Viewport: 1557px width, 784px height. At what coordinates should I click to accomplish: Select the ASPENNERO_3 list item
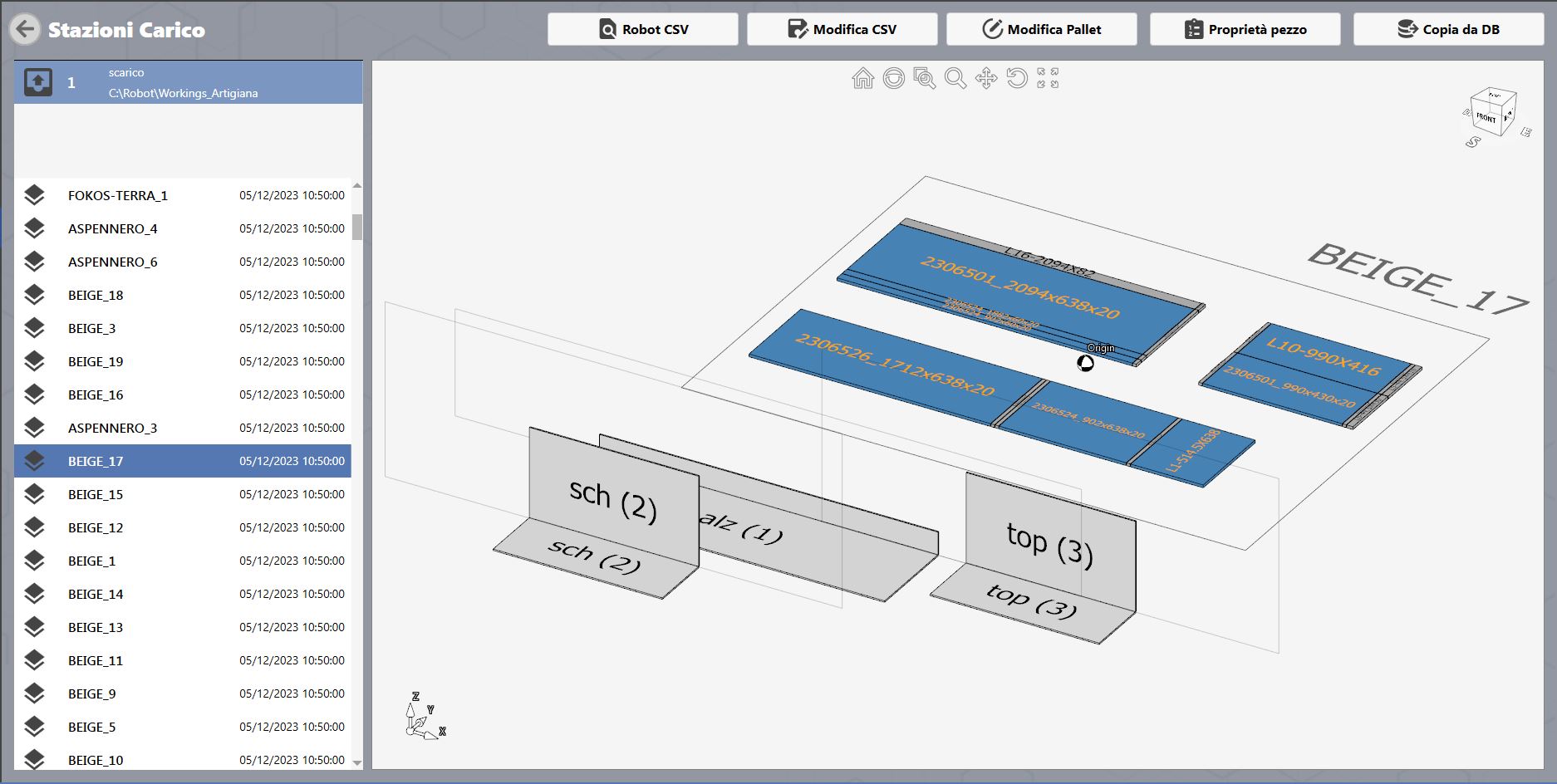point(183,428)
